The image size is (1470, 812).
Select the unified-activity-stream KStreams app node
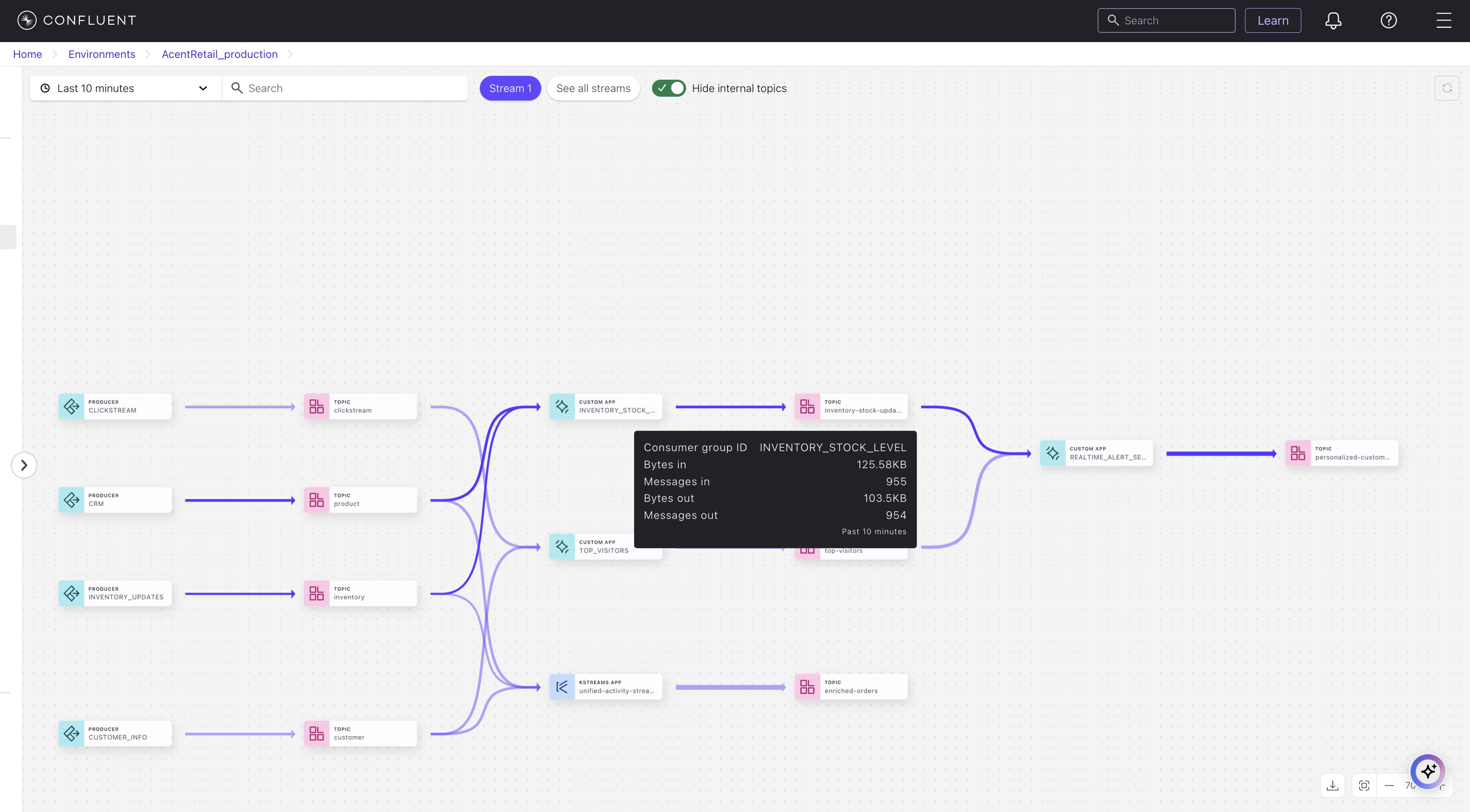605,686
